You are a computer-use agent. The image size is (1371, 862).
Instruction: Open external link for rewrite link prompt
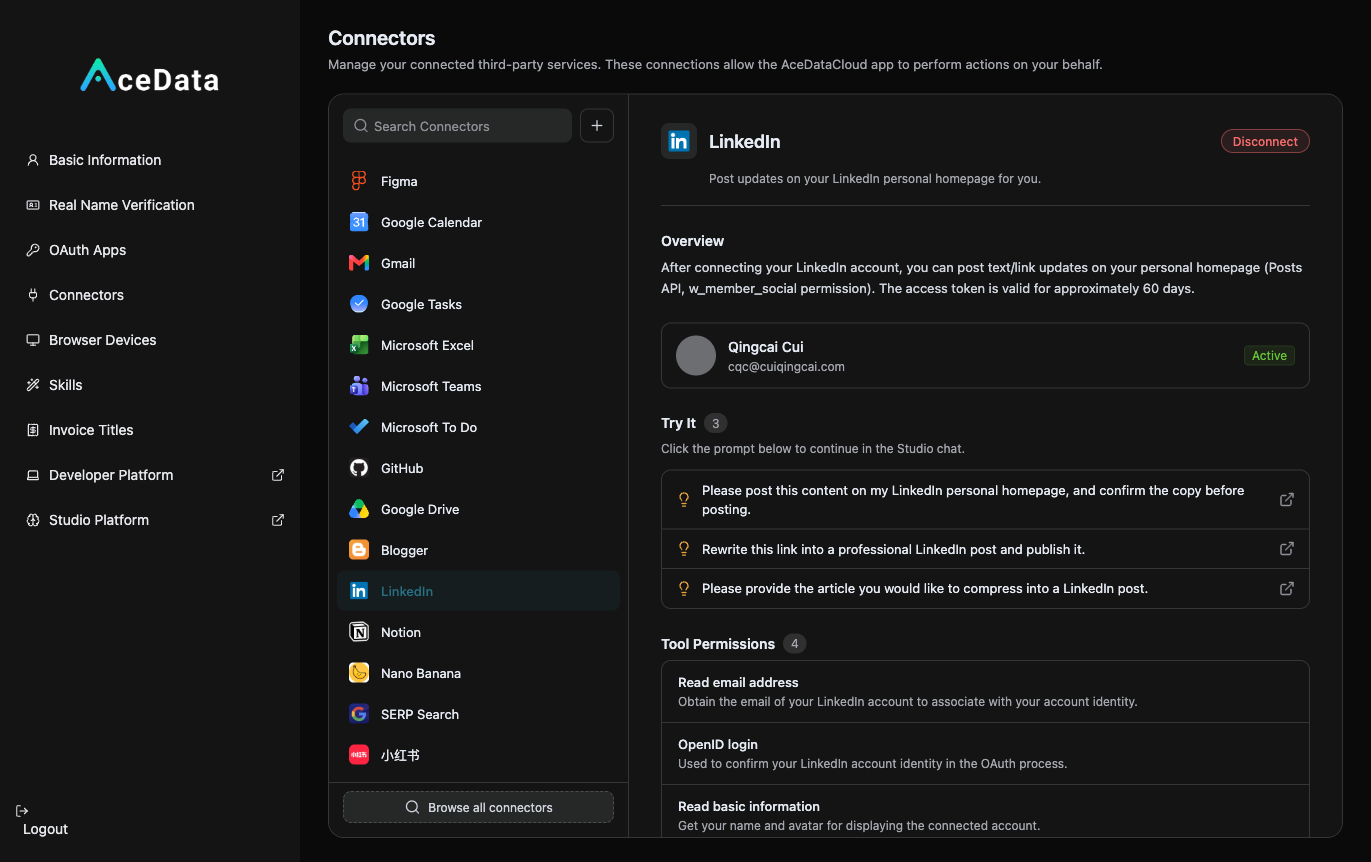pos(1287,549)
